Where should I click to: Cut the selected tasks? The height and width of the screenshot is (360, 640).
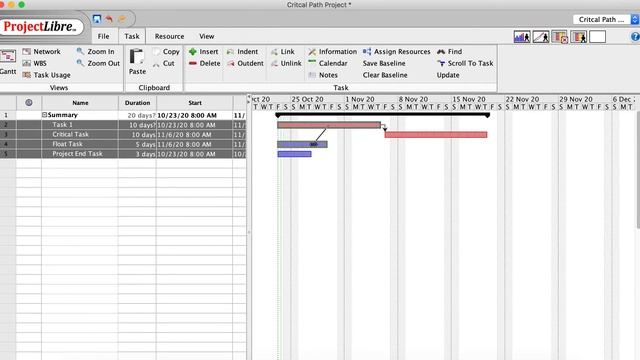[164, 63]
